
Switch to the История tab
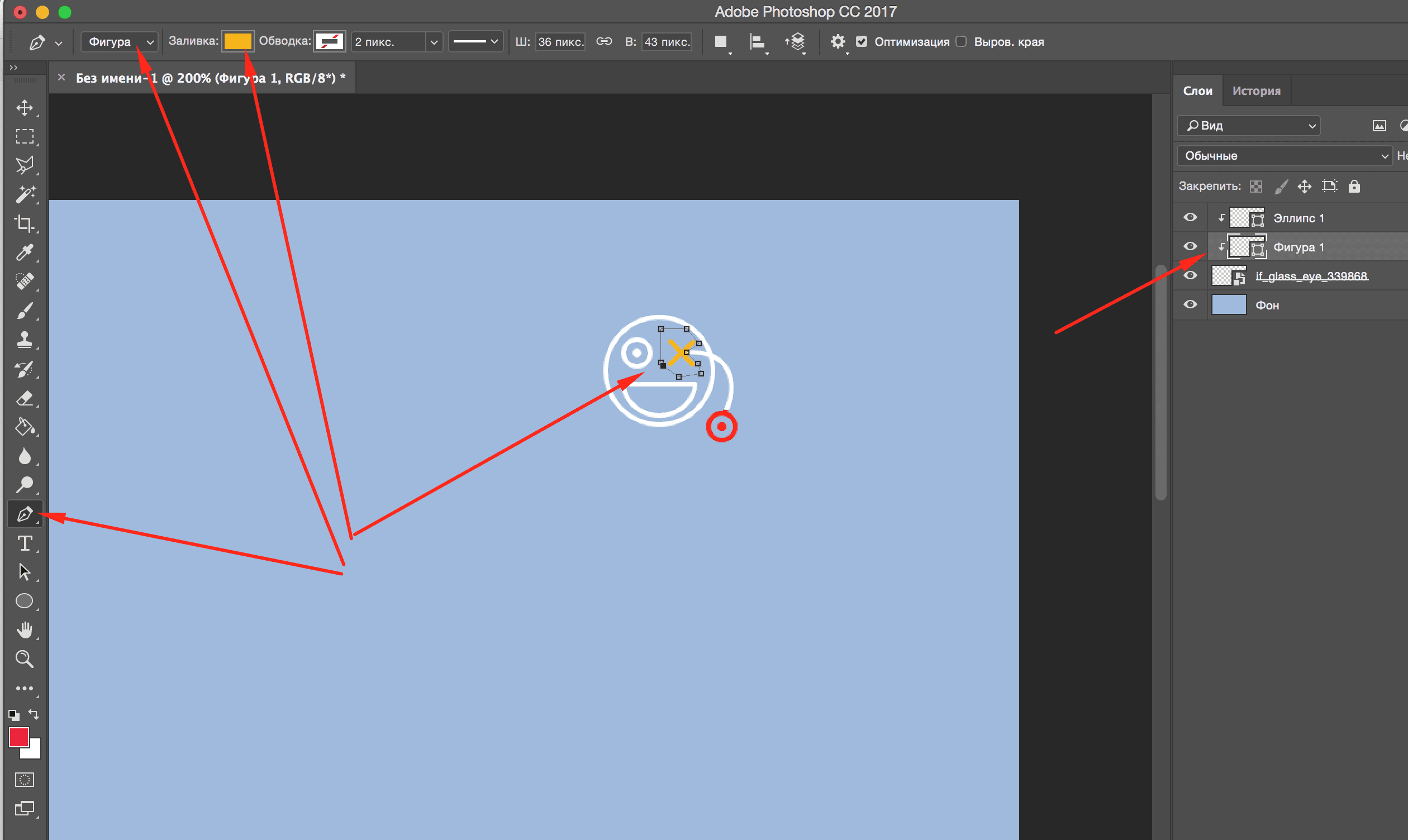1255,90
